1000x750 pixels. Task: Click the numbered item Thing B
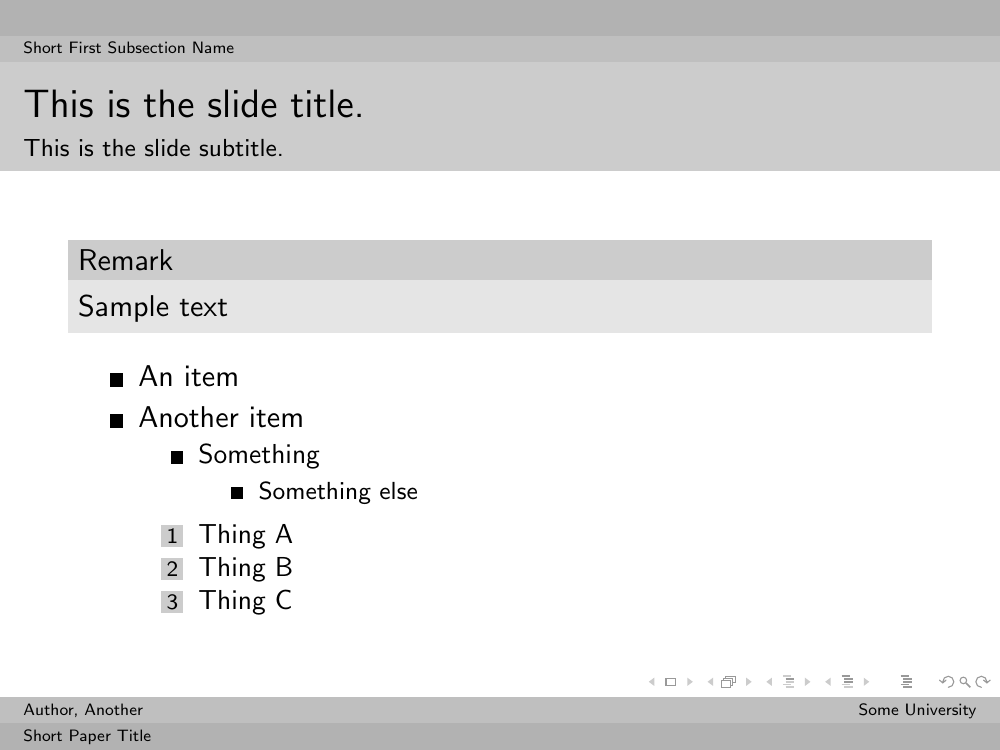(x=245, y=568)
